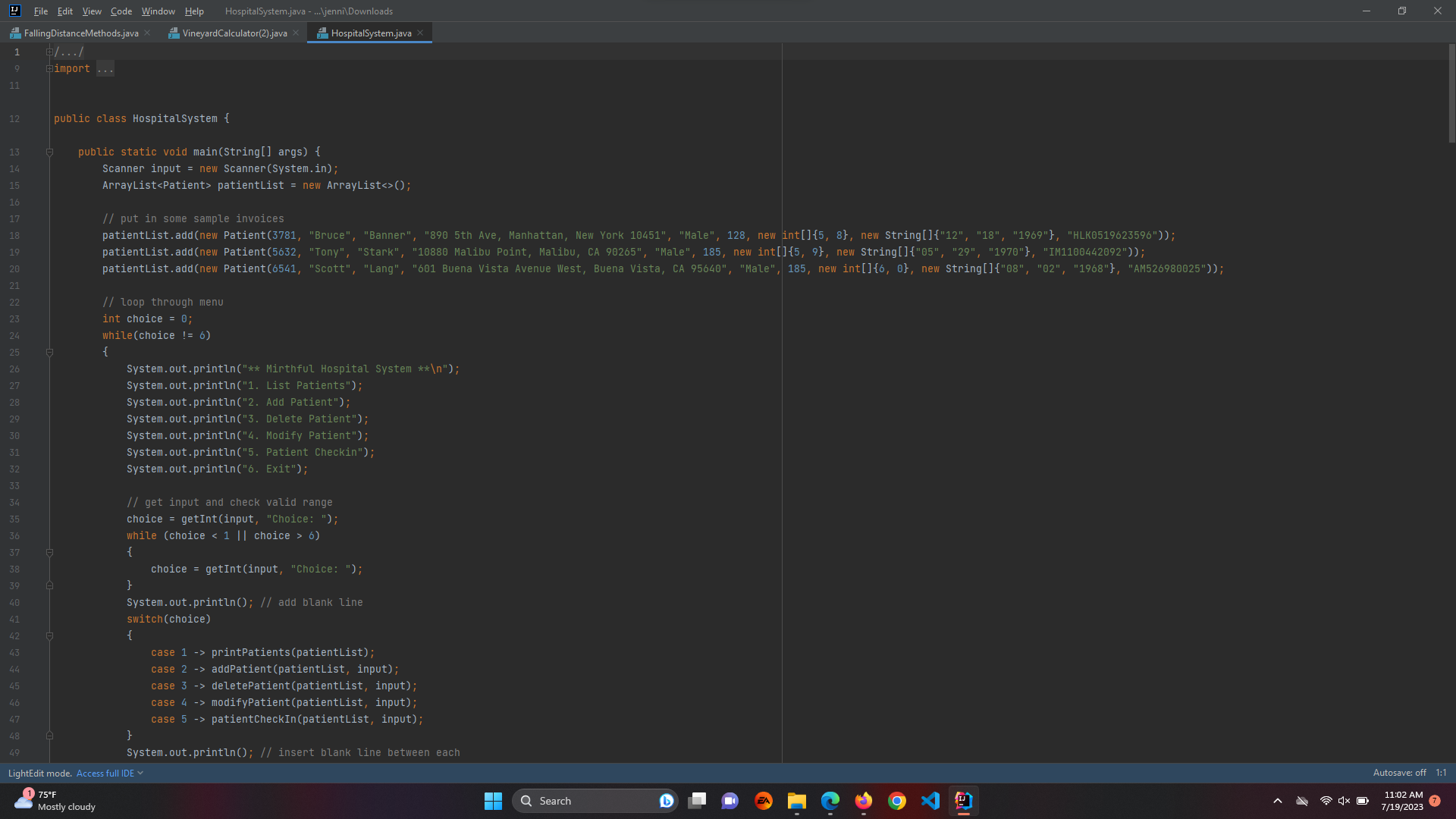Close the FallingDistanceMethods.java tab

pyautogui.click(x=147, y=33)
